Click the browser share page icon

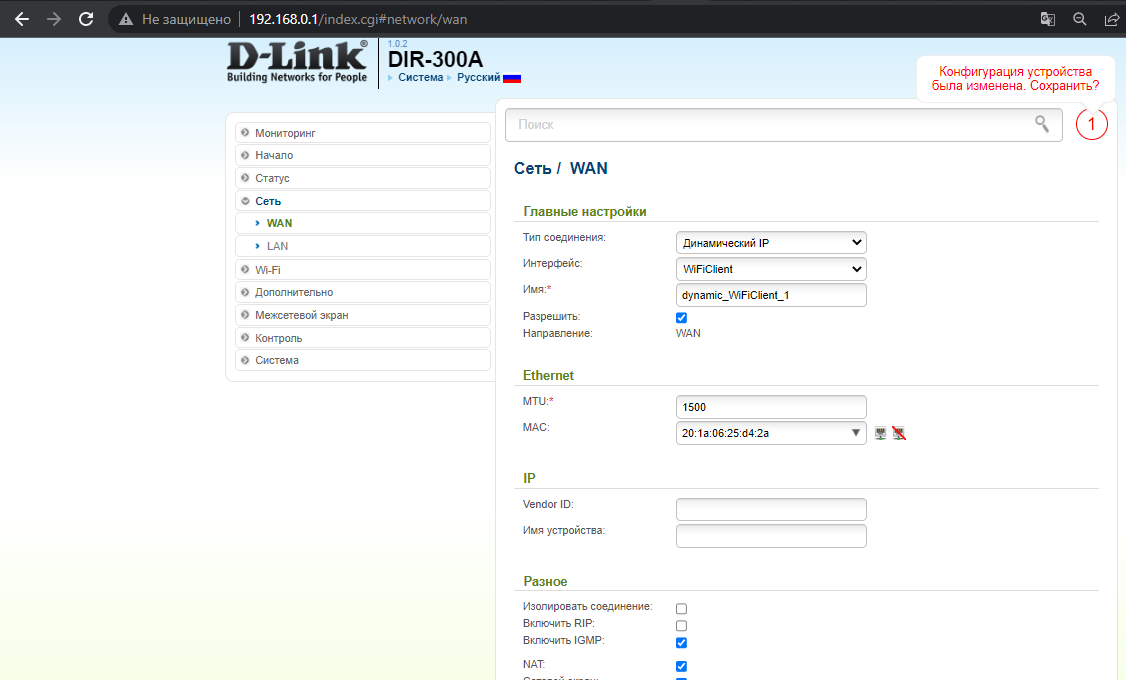tap(1111, 19)
